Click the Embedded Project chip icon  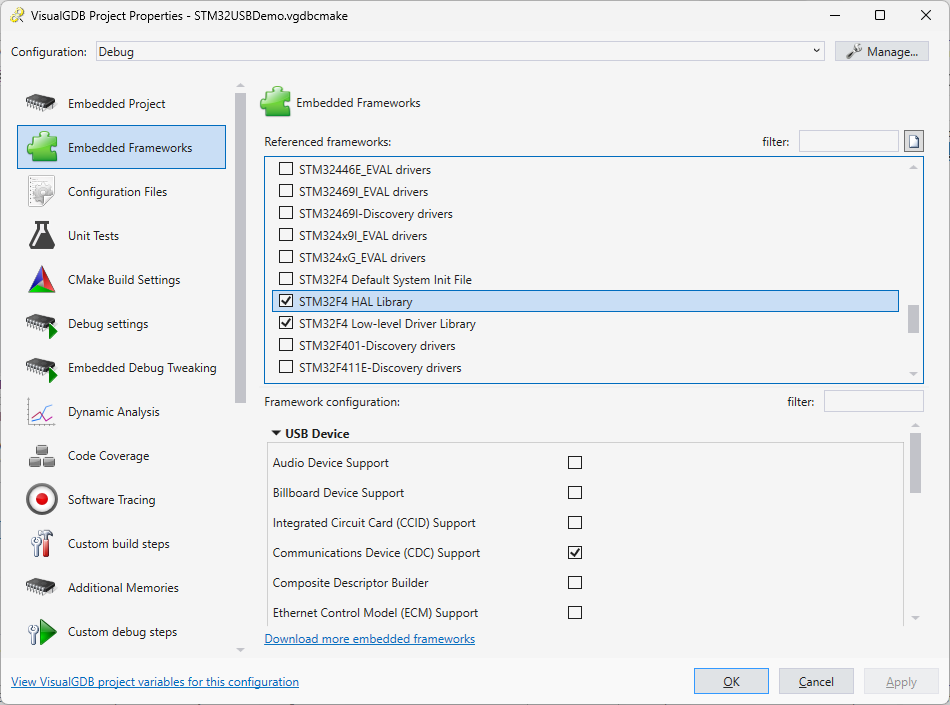point(41,104)
